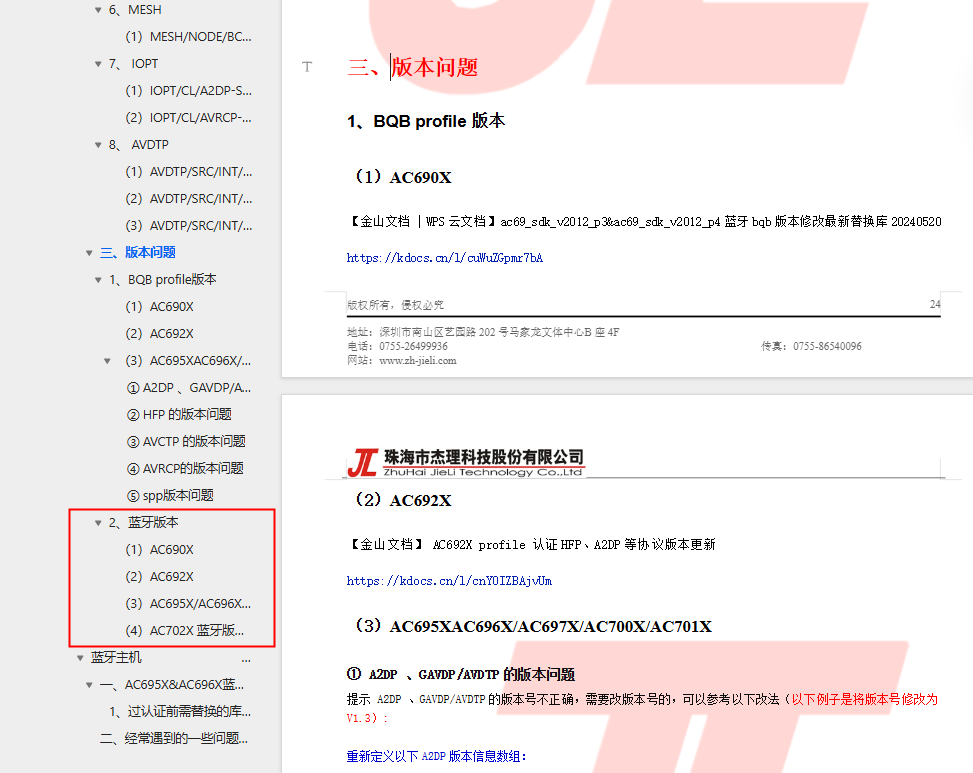The image size is (973, 773).
Task: Go to (1) IOPT/CL/A2DP-S outline entry
Action: click(189, 91)
